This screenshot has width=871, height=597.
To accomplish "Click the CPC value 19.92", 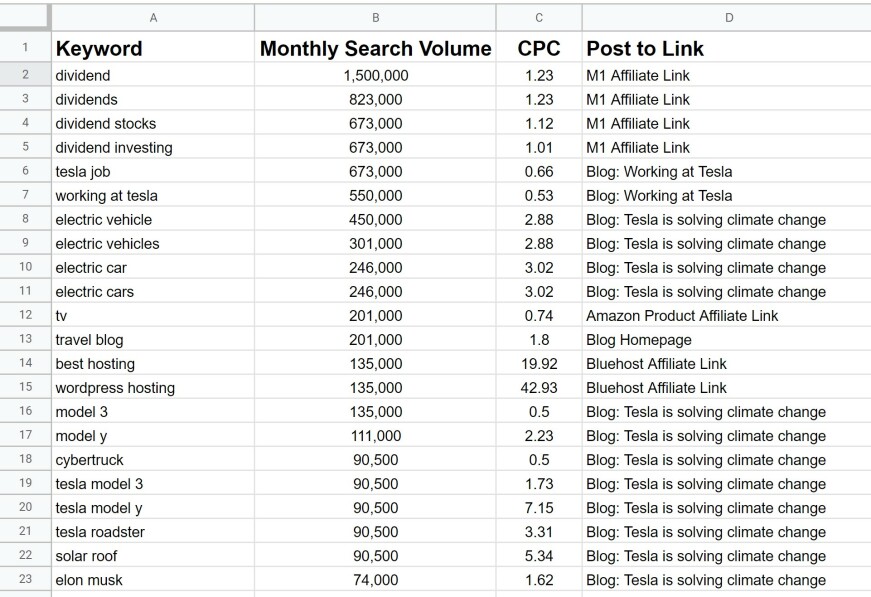I will 539,364.
